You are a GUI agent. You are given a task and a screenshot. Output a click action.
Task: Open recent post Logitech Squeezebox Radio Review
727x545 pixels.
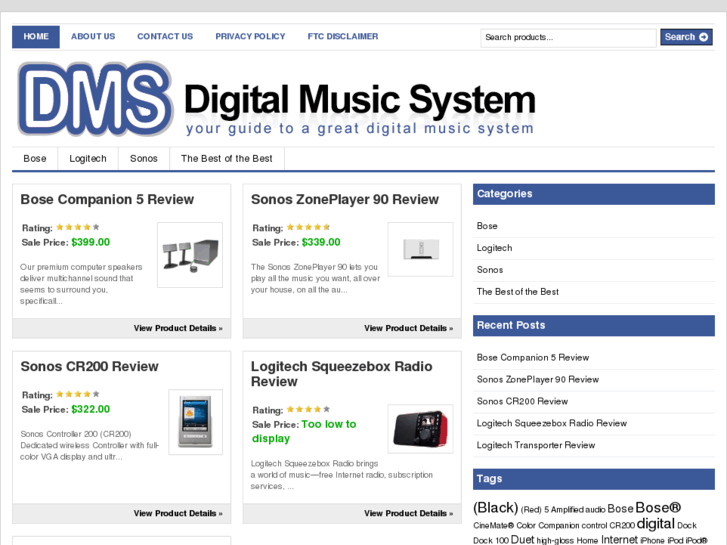click(552, 423)
